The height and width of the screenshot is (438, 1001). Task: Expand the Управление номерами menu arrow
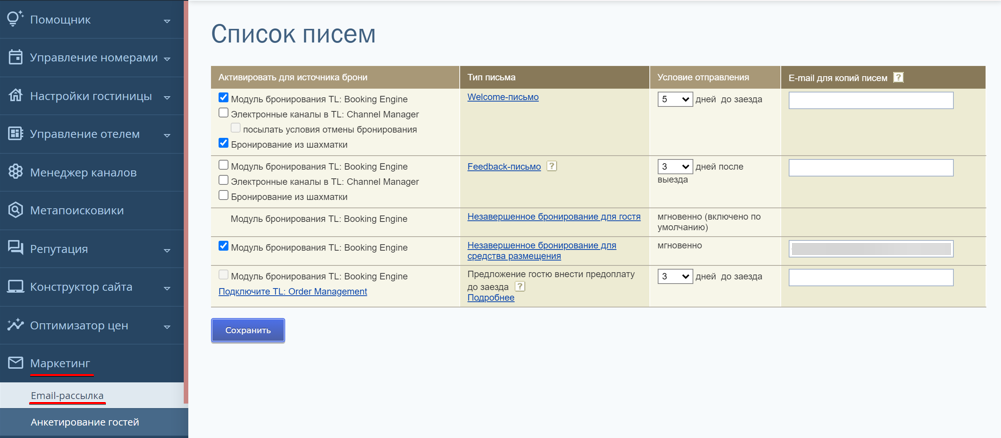click(167, 59)
